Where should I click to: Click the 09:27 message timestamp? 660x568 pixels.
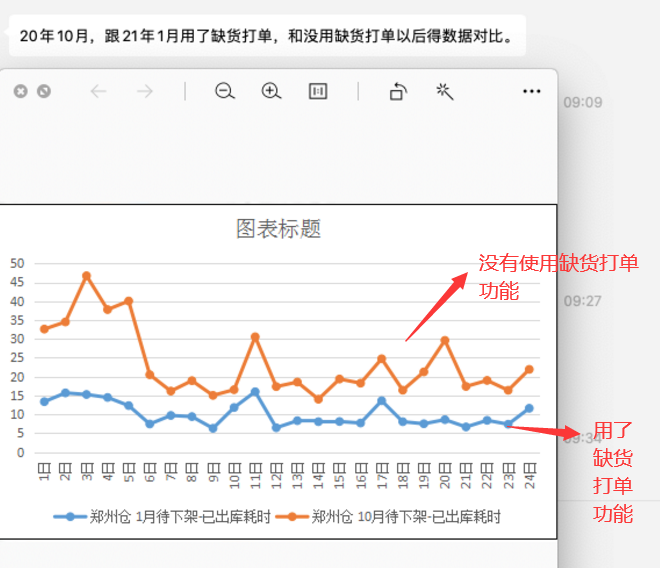pos(582,300)
